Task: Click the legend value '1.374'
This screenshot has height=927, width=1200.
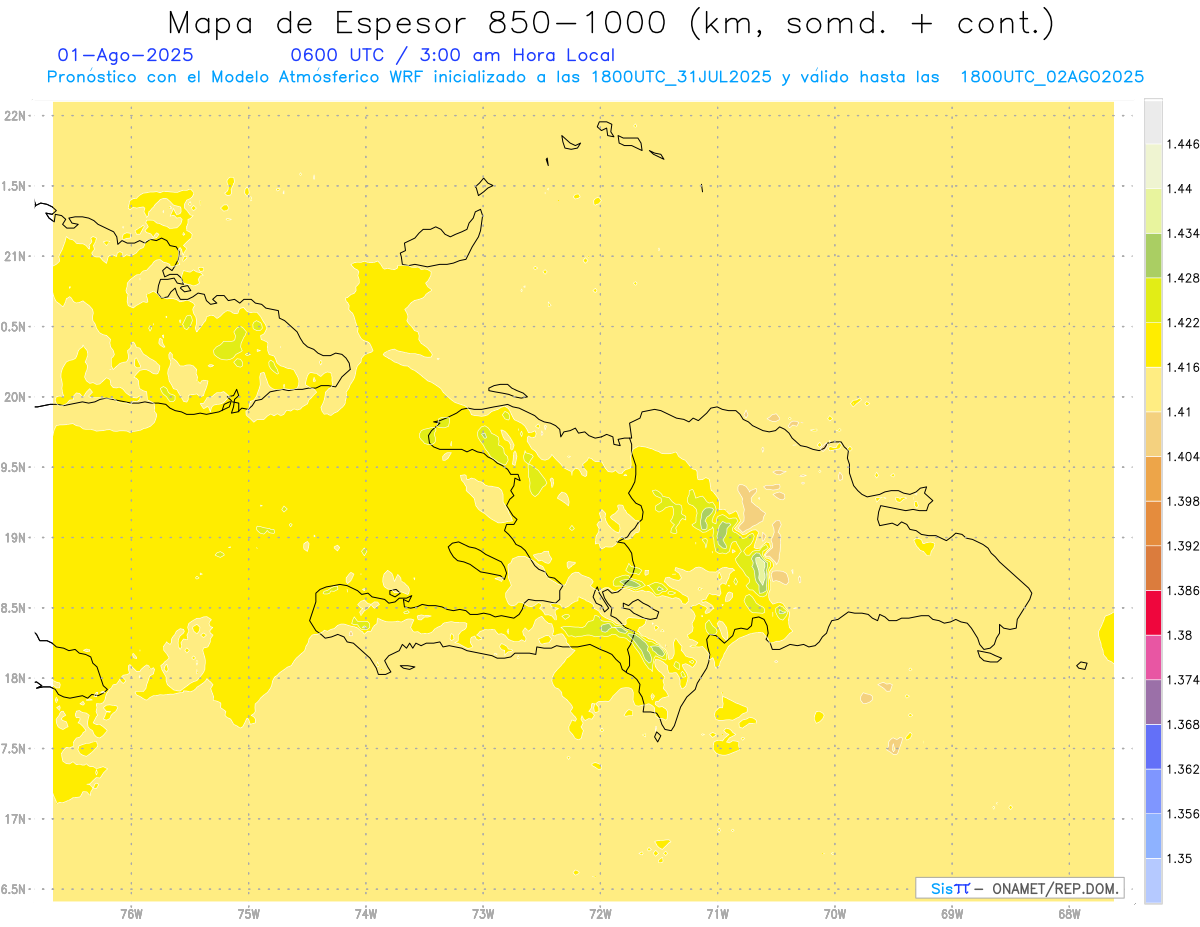Action: pyautogui.click(x=1183, y=680)
